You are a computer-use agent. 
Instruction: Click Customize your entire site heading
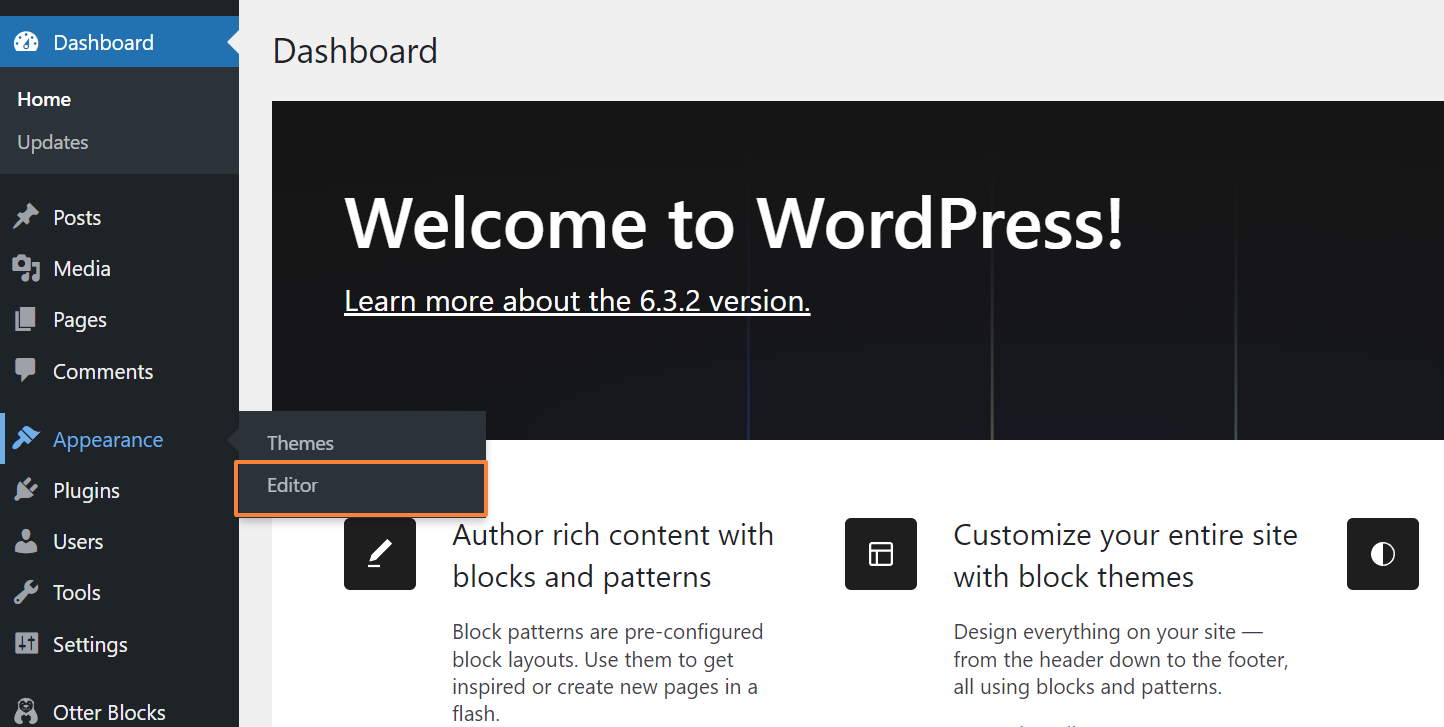(x=1125, y=556)
